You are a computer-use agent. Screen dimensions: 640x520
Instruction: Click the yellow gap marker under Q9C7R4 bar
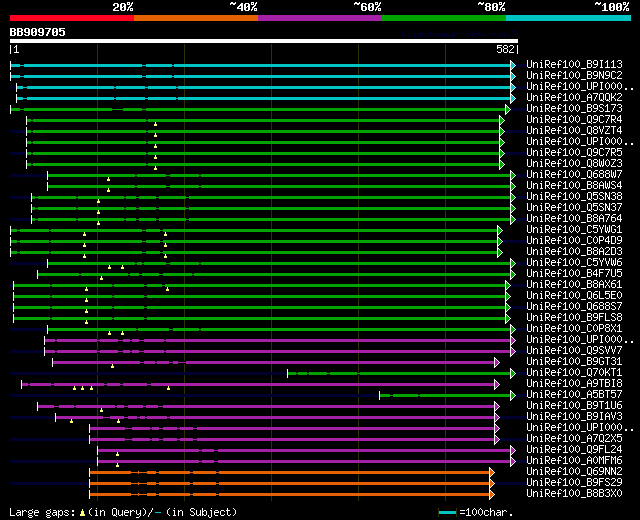coord(156,124)
